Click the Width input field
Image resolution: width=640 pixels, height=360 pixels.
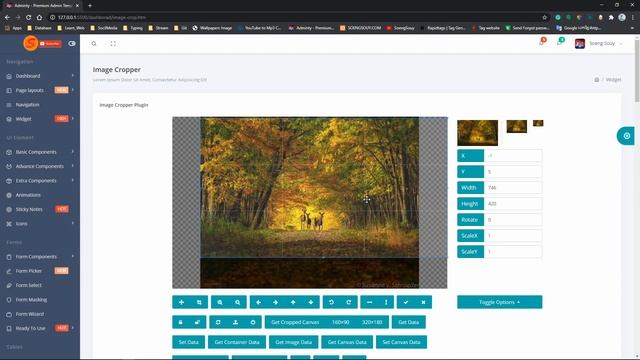coord(513,188)
